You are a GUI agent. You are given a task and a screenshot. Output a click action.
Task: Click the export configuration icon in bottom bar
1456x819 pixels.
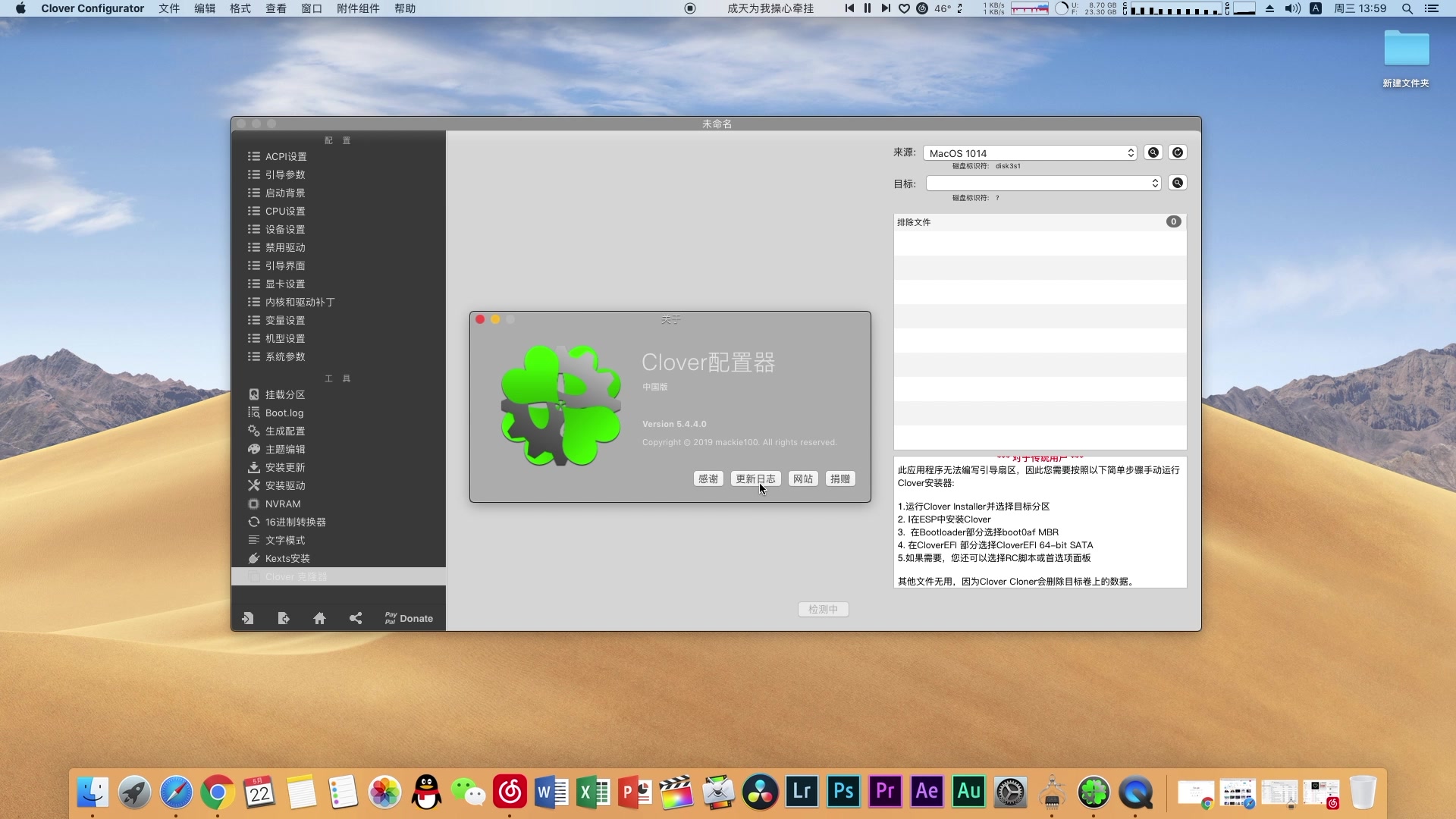[284, 618]
